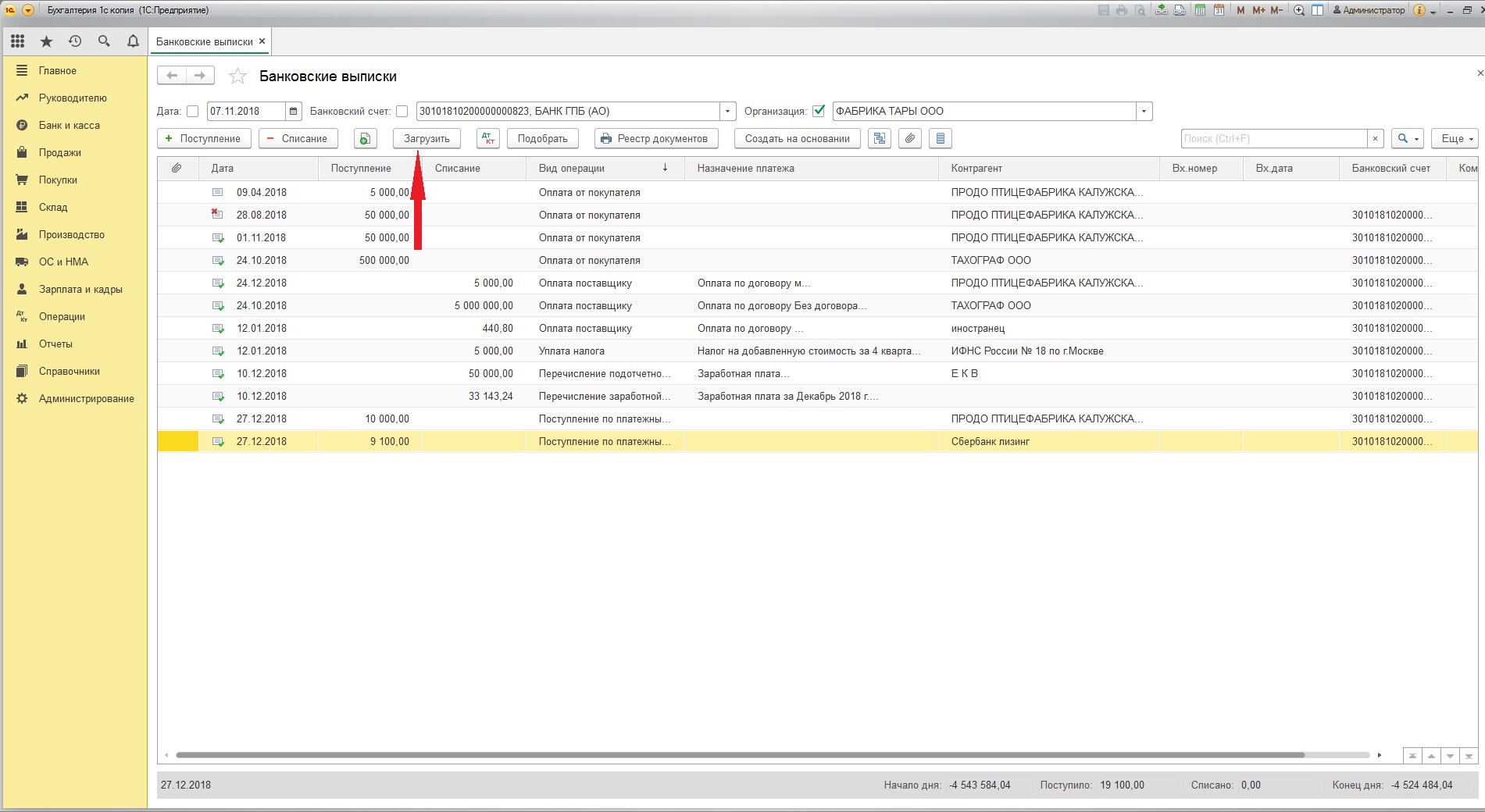Jump to list end arrow button
Screen dimensions: 1485x812
pyautogui.click(x=1469, y=756)
